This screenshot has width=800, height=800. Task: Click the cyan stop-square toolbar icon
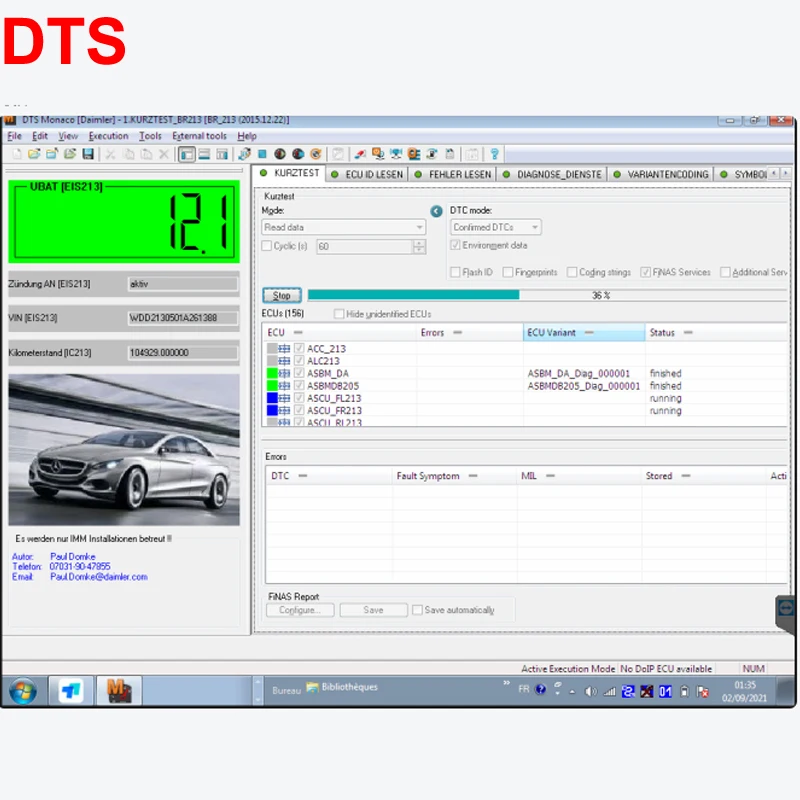click(x=262, y=154)
